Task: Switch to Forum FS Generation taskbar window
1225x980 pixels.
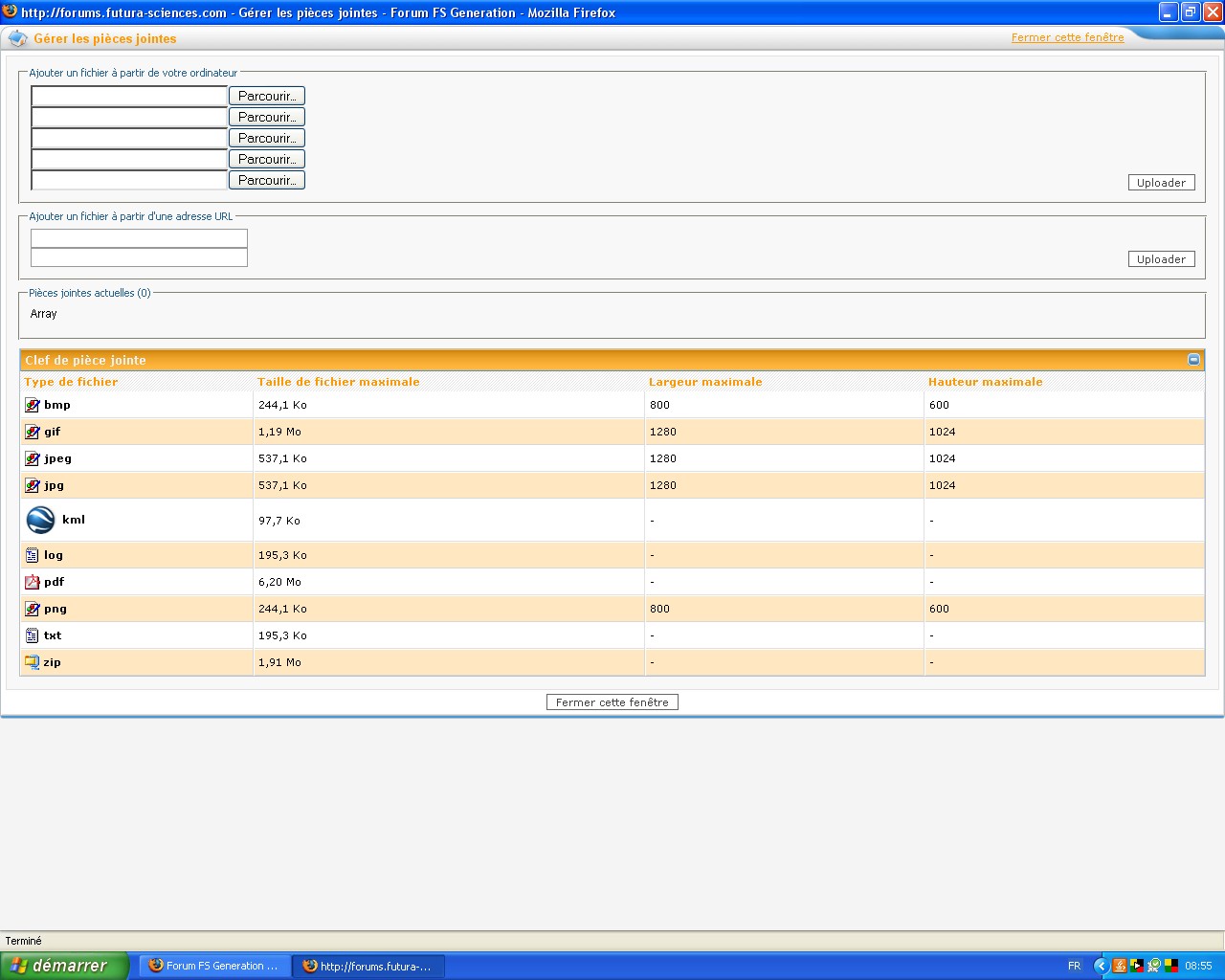Action: pos(215,966)
